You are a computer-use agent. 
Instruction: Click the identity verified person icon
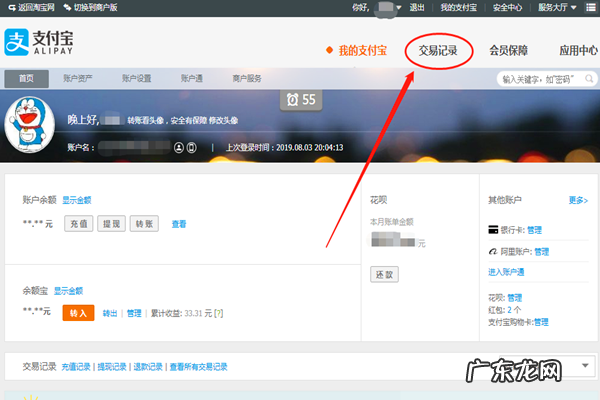179,147
